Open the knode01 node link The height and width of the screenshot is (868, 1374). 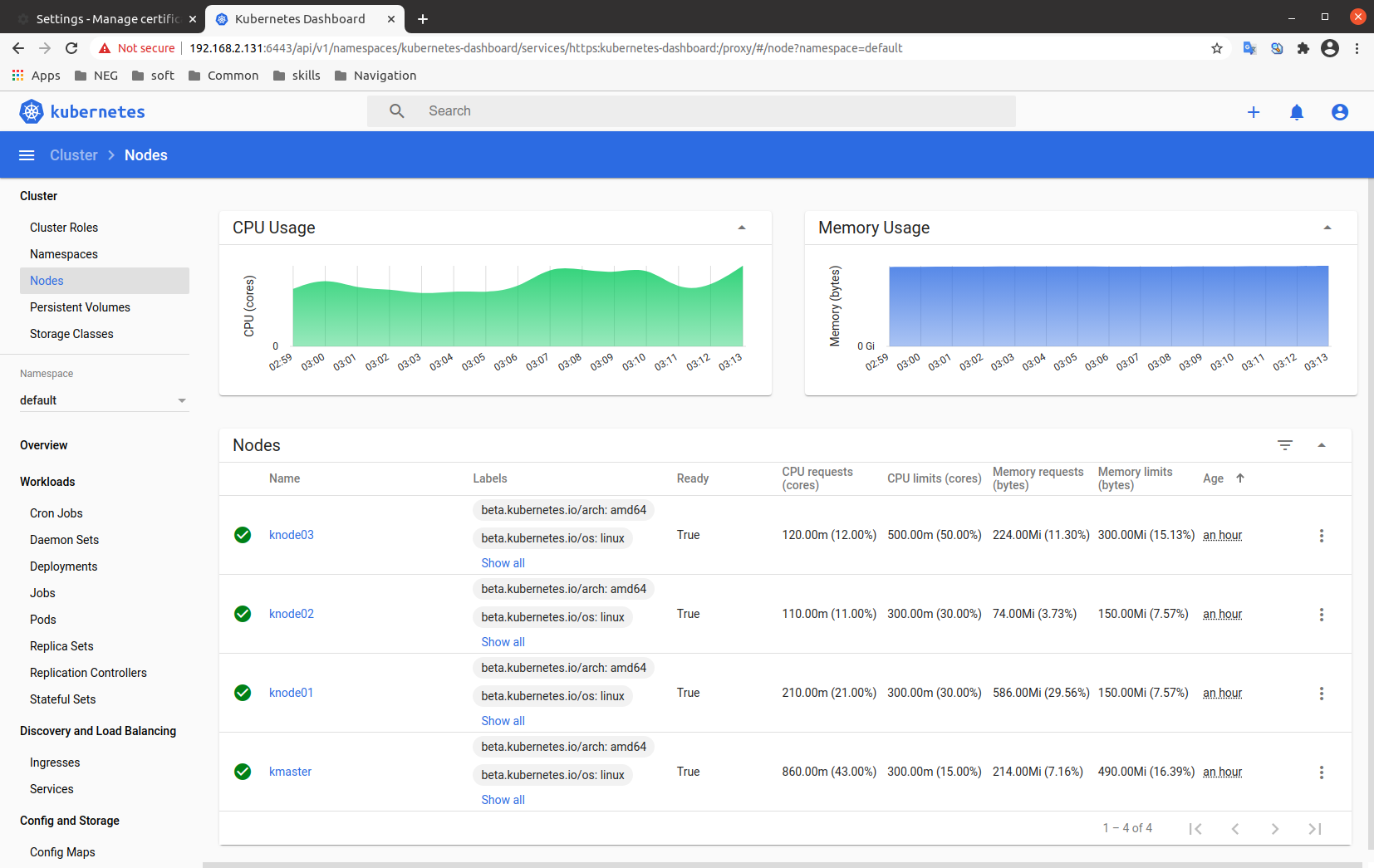(x=292, y=693)
